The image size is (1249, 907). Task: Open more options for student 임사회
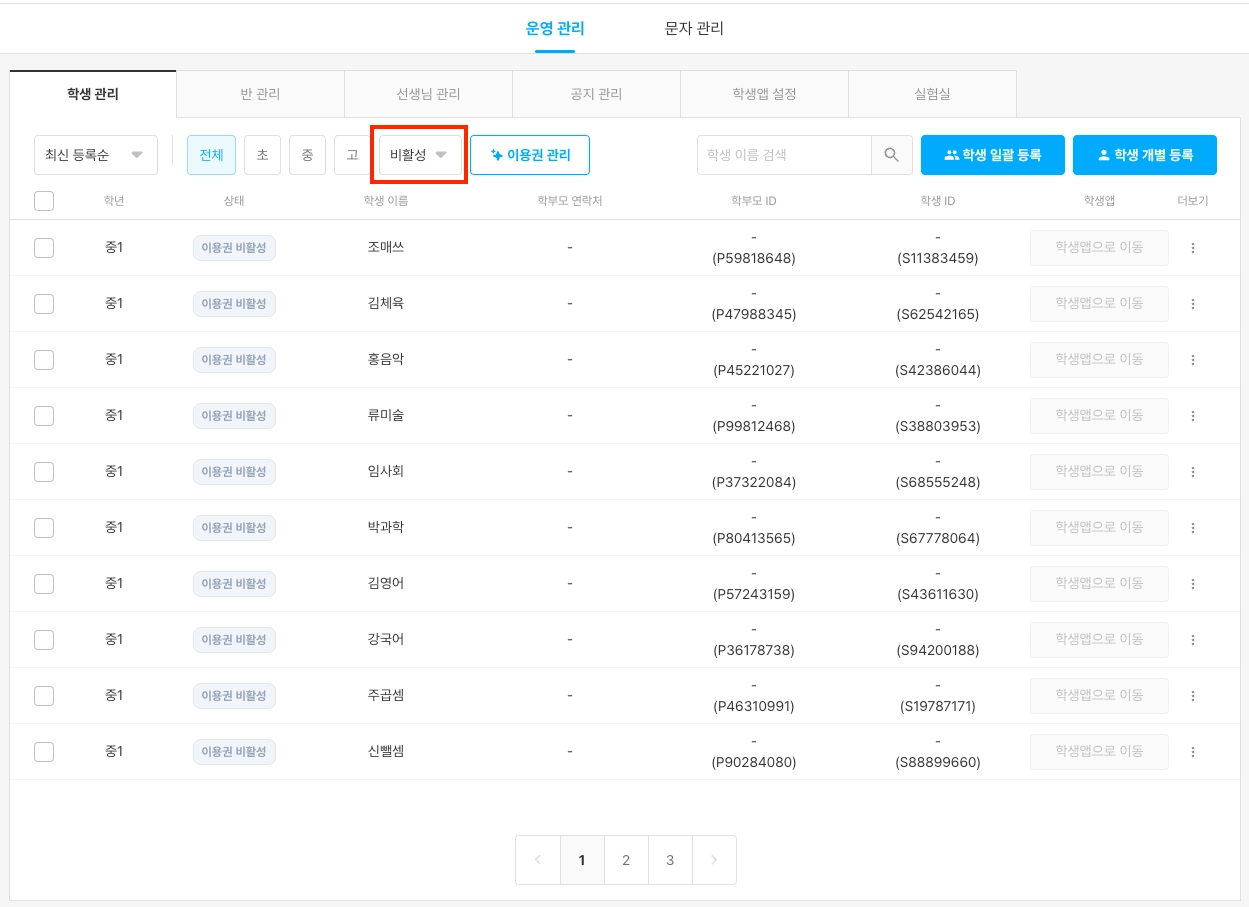coord(1193,472)
